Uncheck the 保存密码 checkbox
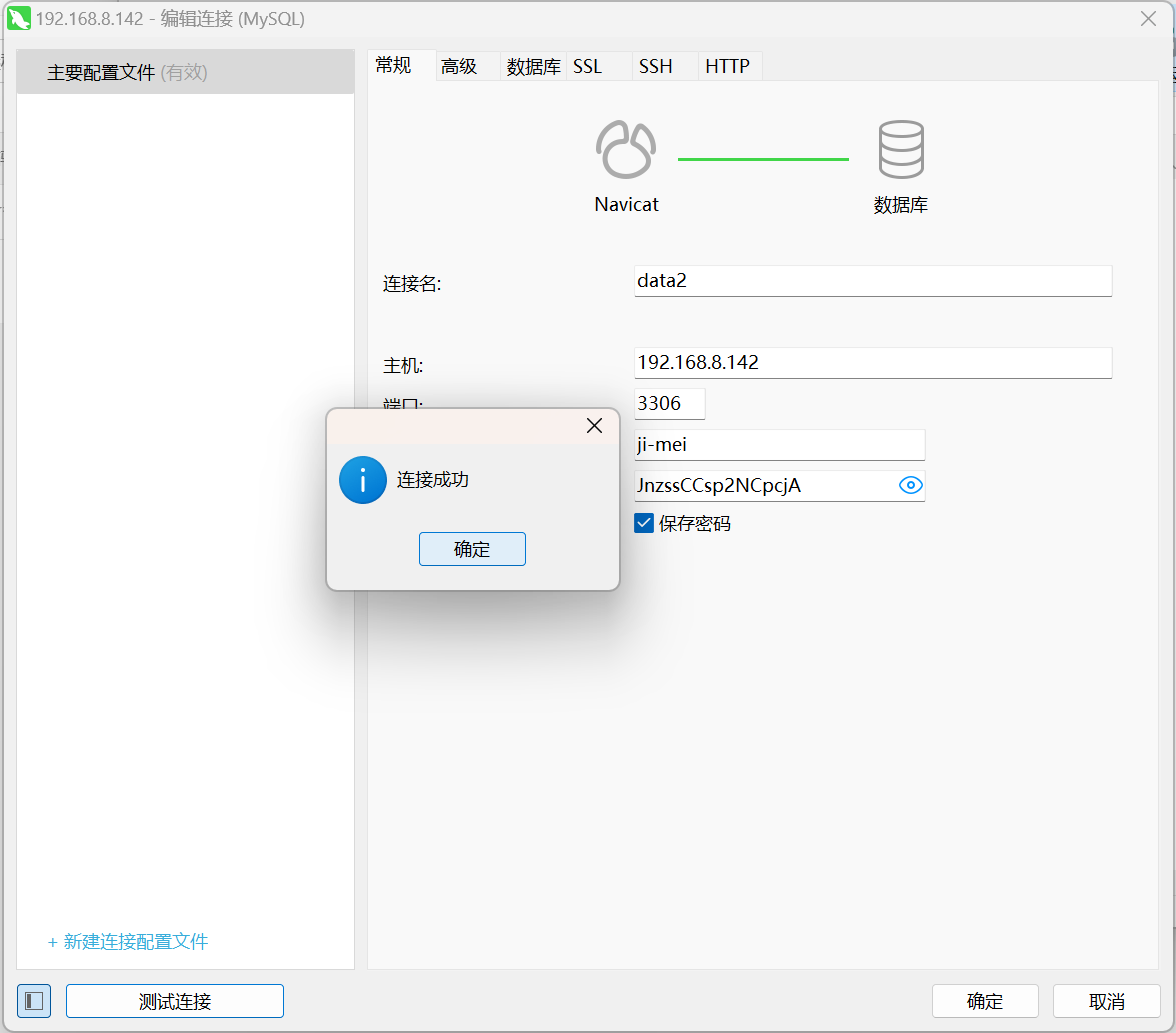 pyautogui.click(x=644, y=523)
